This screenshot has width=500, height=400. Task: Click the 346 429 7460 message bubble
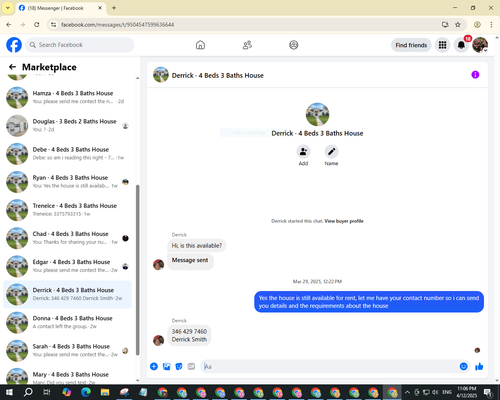[189, 335]
